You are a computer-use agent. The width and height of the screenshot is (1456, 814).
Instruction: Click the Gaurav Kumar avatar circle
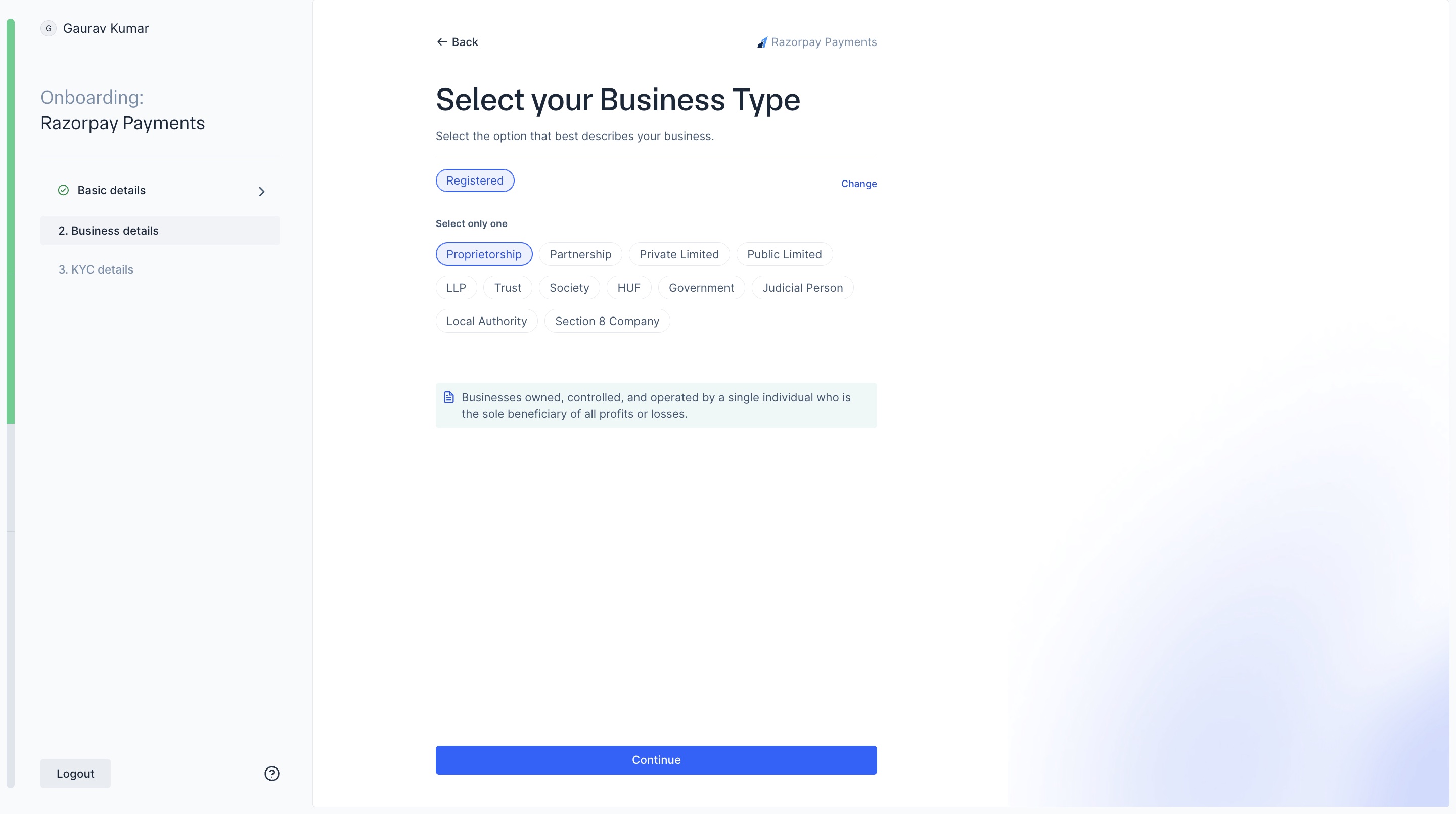pyautogui.click(x=48, y=28)
